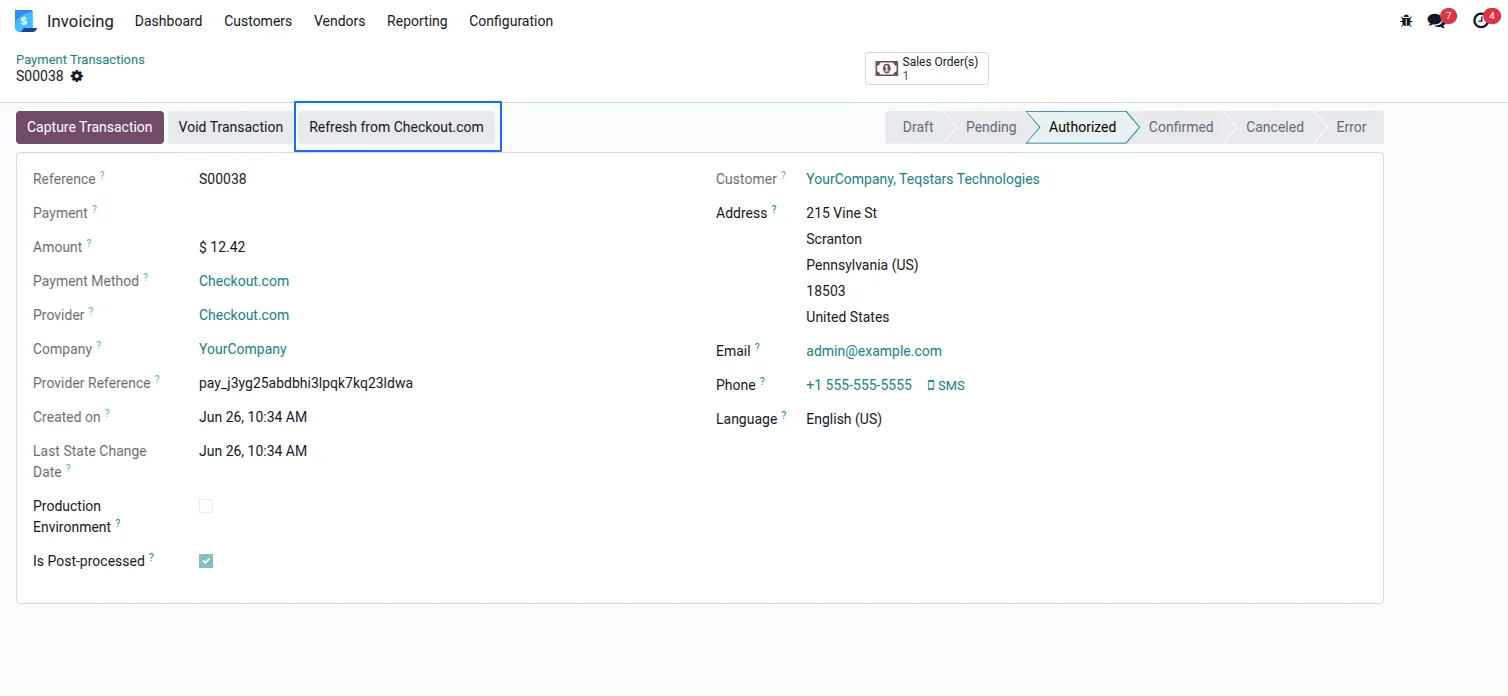Click the Sales Order(s) money icon
This screenshot has width=1508, height=696.
tap(886, 68)
